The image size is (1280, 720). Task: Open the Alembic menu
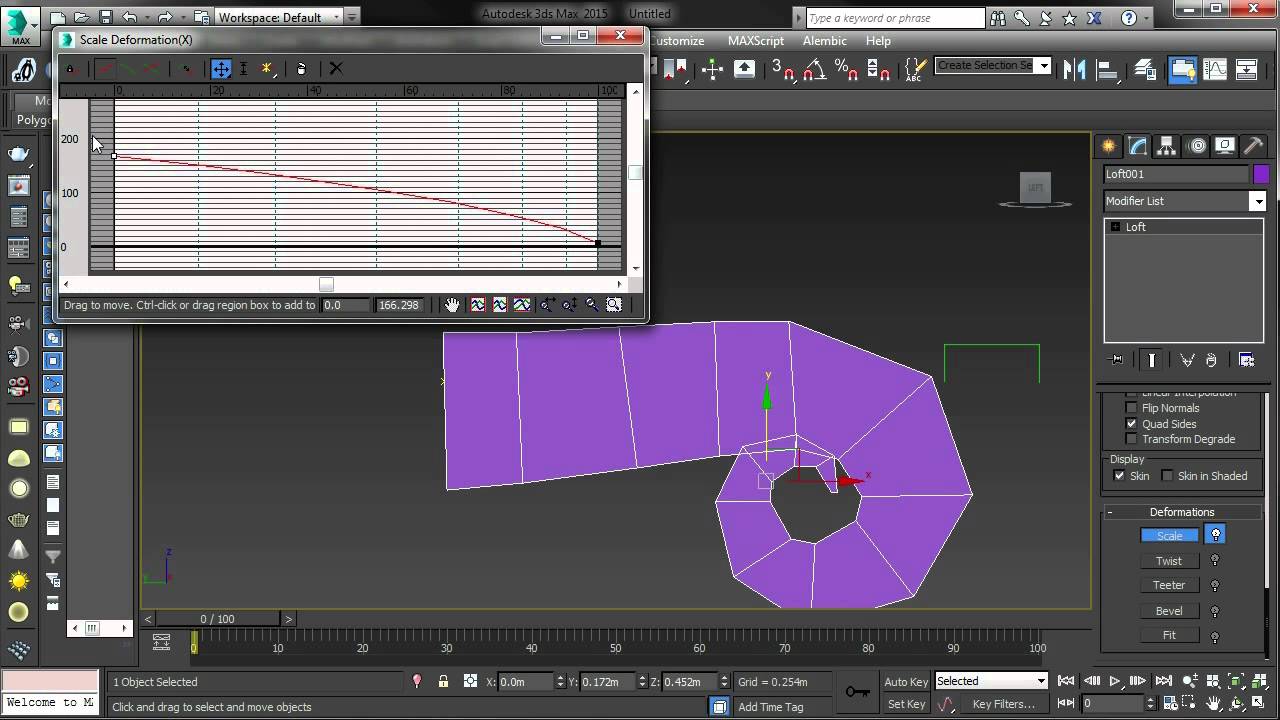click(x=825, y=41)
